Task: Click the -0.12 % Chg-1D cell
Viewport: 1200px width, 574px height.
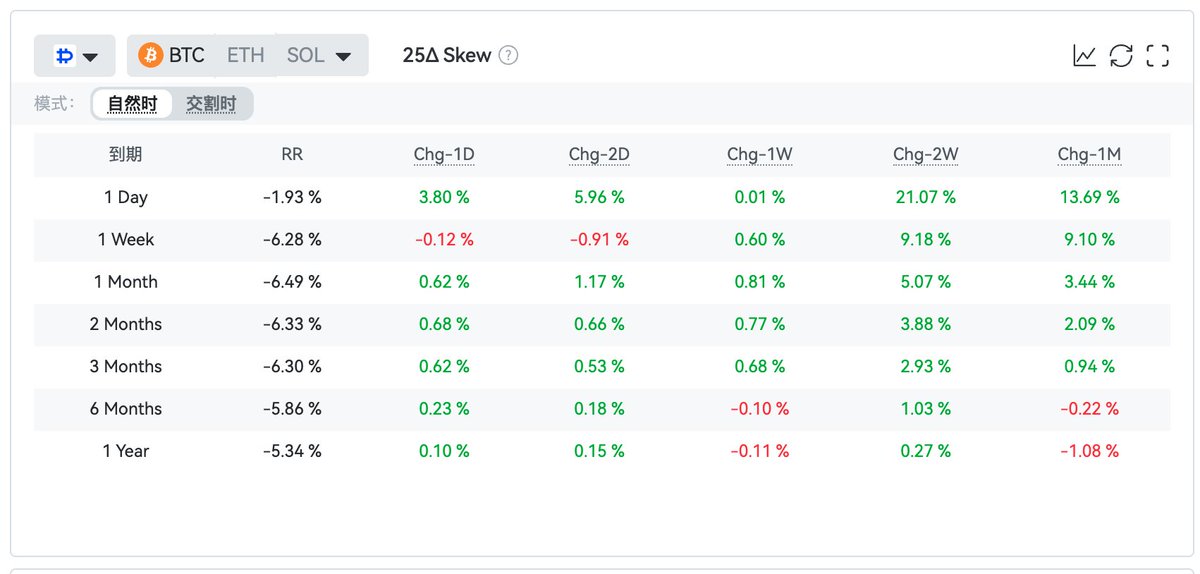Action: coord(444,240)
